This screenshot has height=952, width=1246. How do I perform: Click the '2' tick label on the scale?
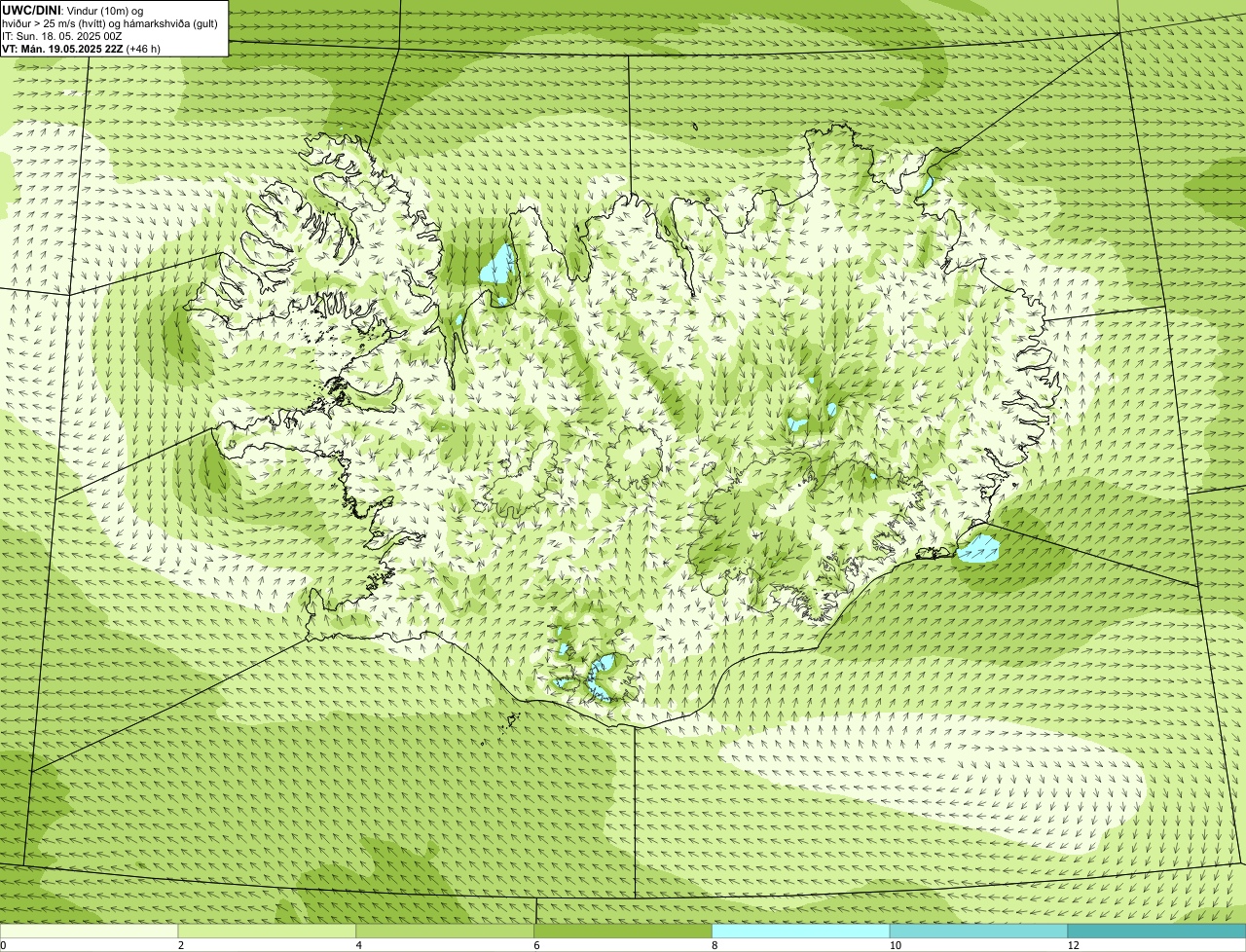click(x=181, y=945)
